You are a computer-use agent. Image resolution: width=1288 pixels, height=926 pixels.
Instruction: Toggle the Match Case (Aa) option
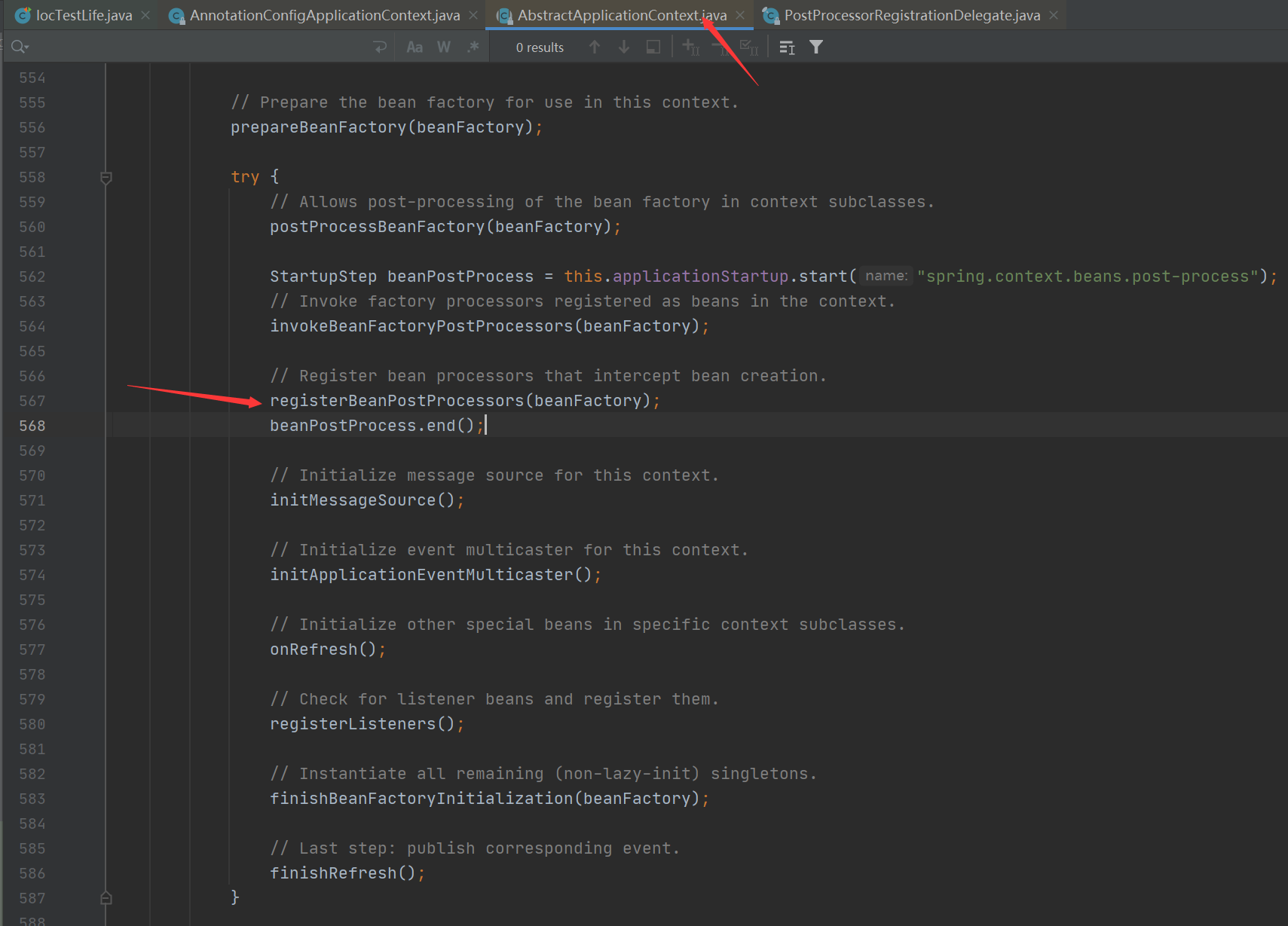pos(415,47)
